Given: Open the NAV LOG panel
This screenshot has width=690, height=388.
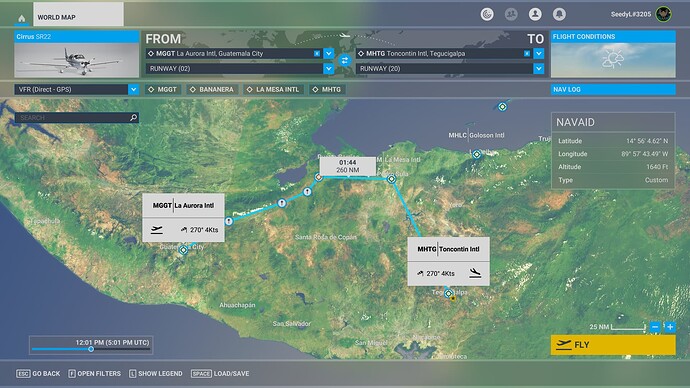Looking at the screenshot, I should (x=613, y=89).
